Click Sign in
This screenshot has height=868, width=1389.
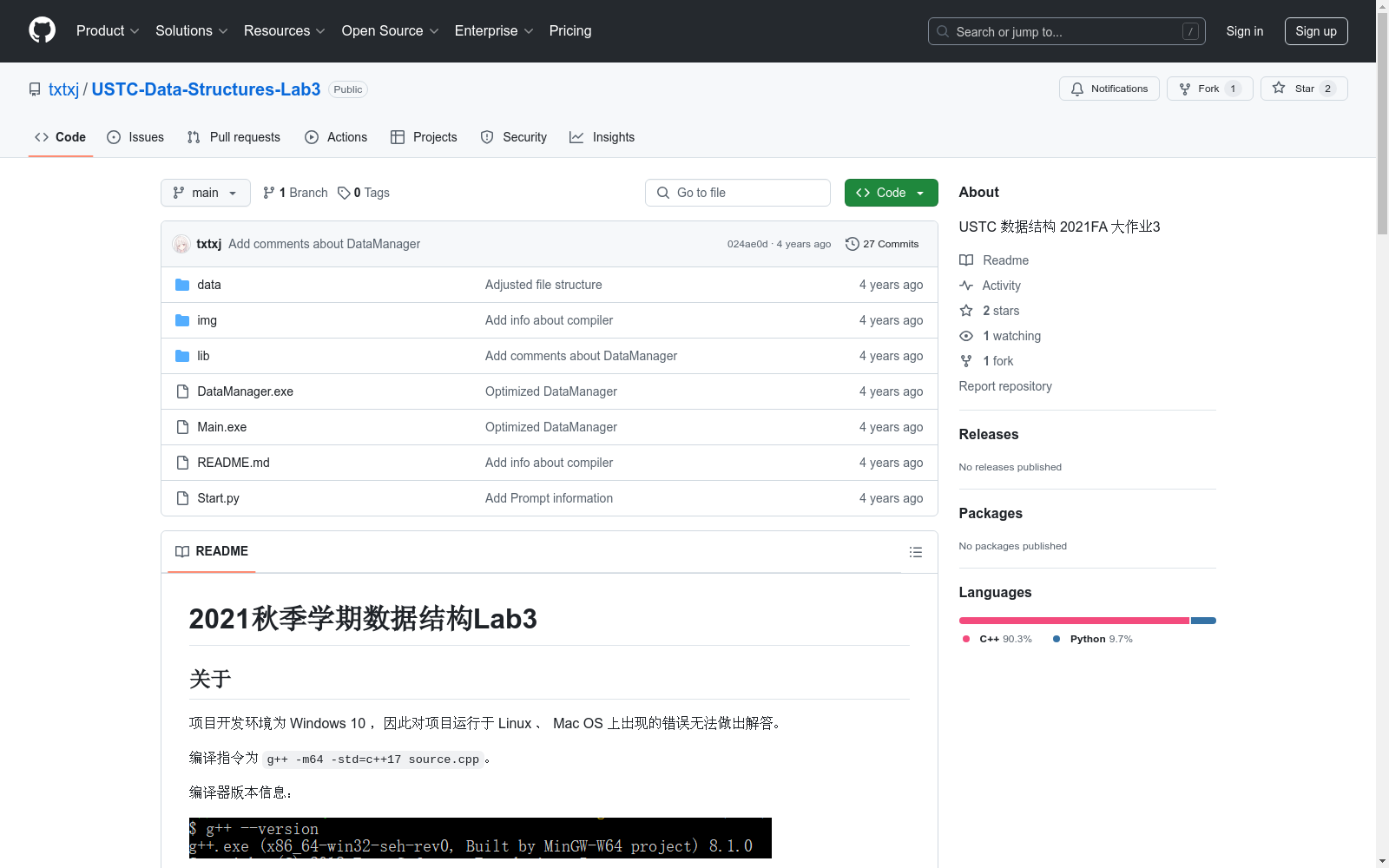1245,31
